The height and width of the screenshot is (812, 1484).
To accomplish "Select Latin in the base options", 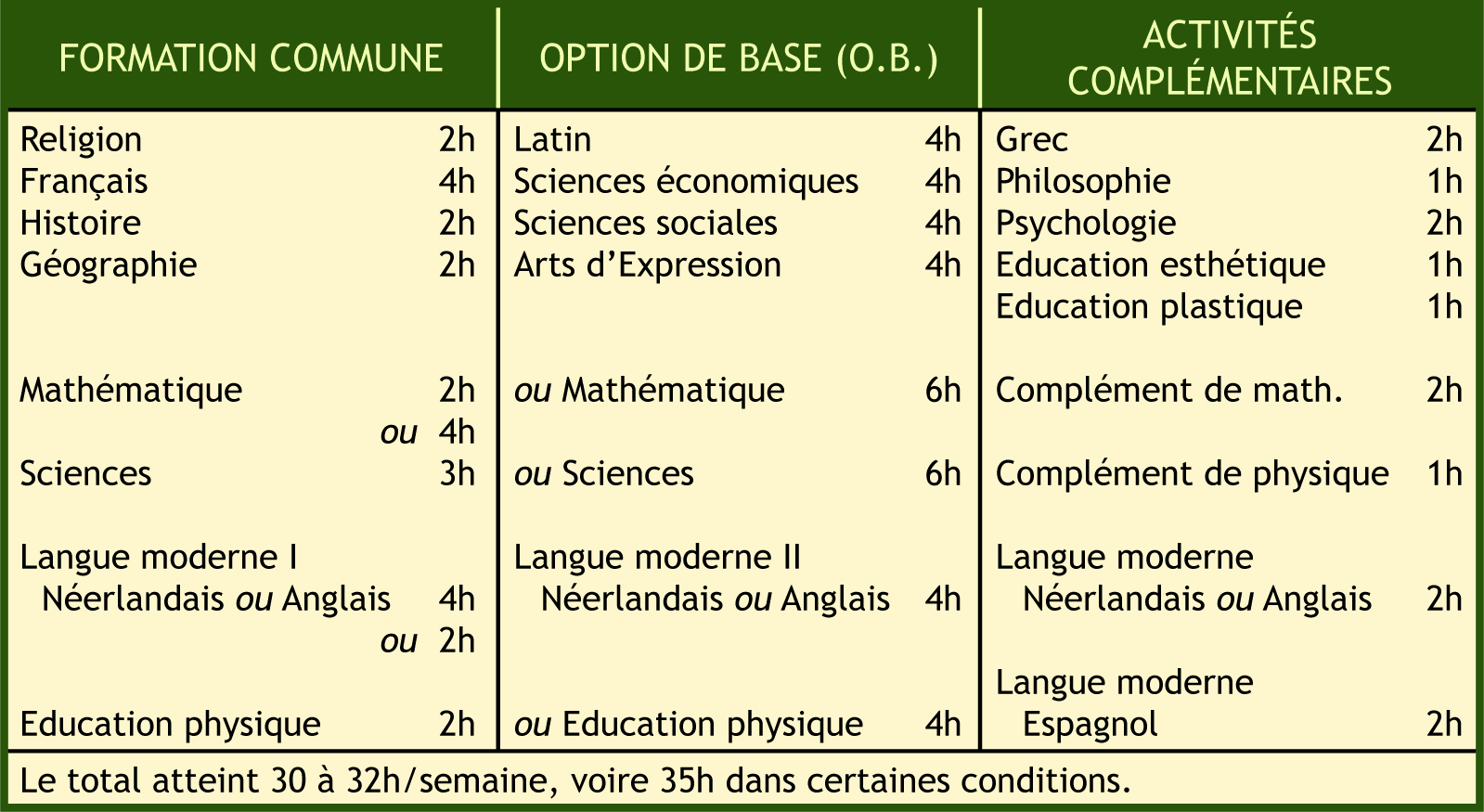I will (552, 140).
